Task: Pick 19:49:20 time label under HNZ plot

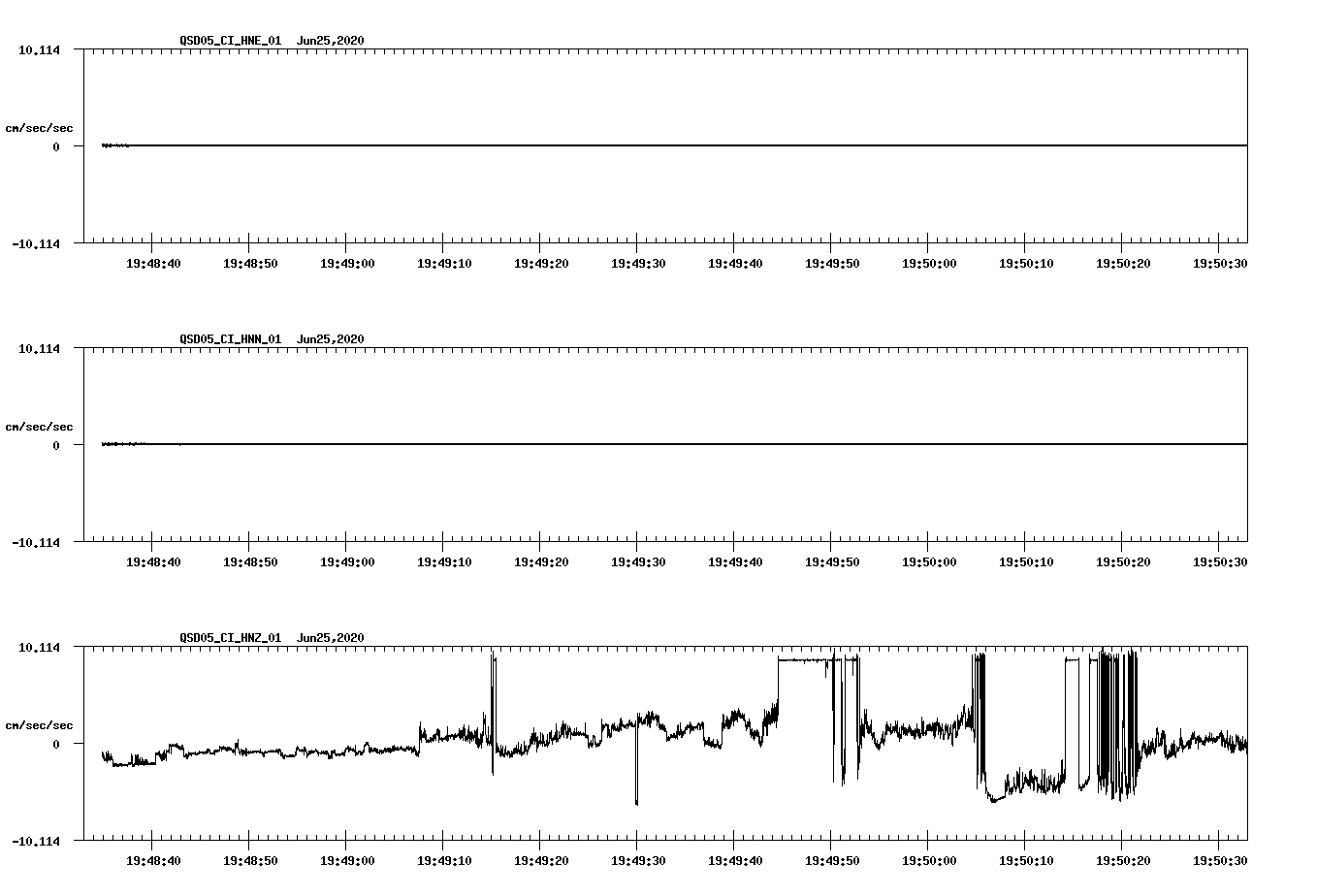Action: [x=541, y=860]
